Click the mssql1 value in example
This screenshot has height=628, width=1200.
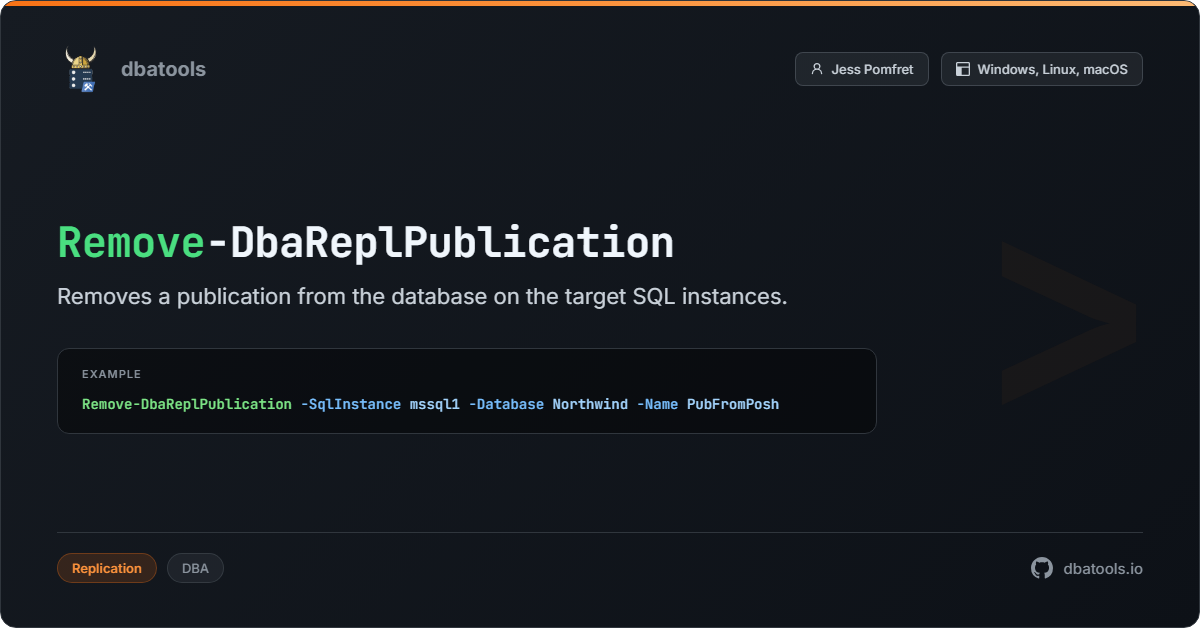pos(435,404)
